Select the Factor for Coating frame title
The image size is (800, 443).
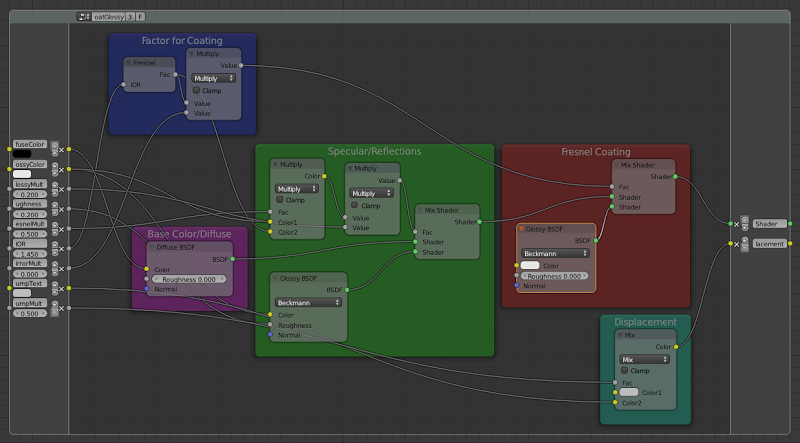click(182, 41)
